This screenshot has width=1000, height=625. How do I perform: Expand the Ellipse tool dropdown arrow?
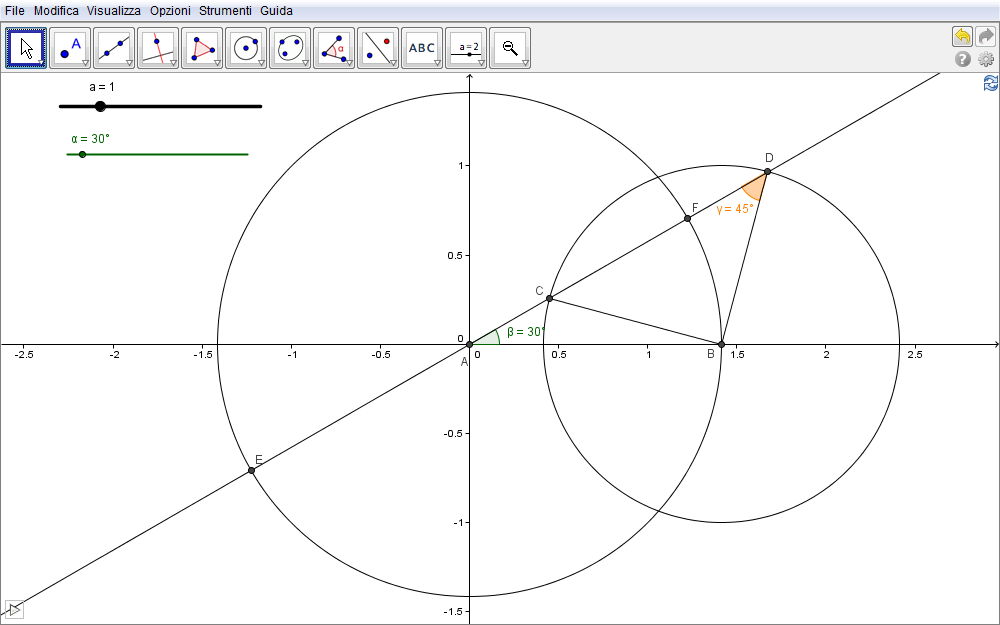click(x=305, y=63)
